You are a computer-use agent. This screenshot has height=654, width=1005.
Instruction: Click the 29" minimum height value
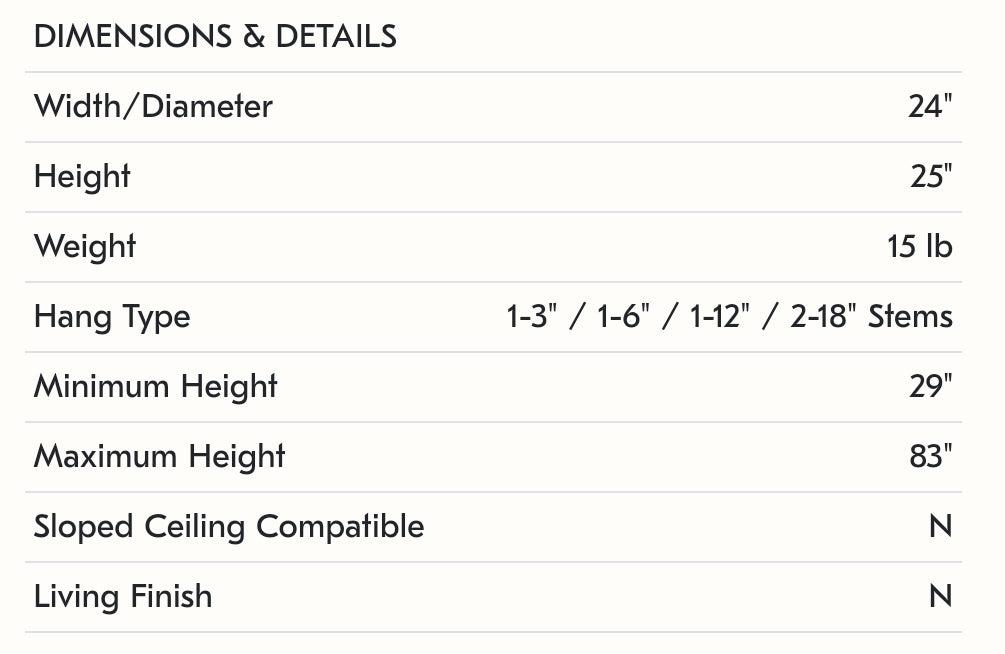[x=930, y=386]
